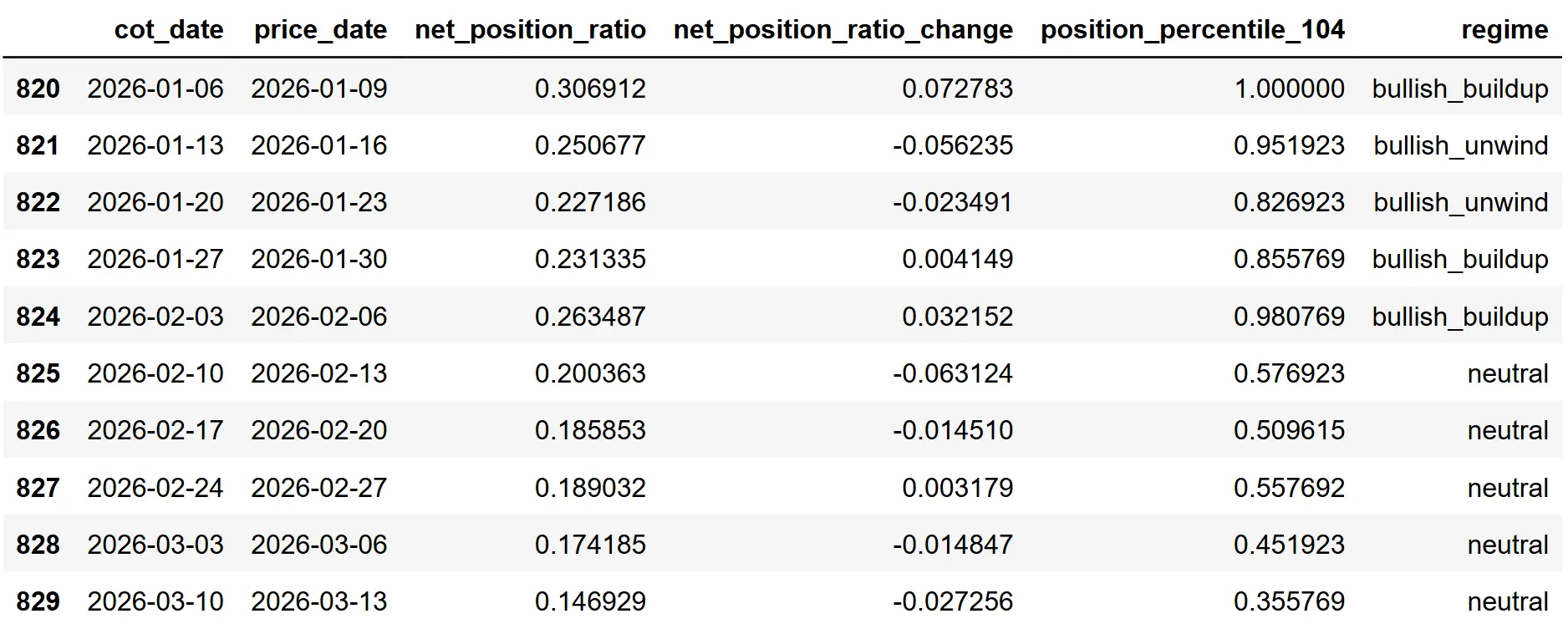
Task: Select row index 820
Action: [38, 89]
